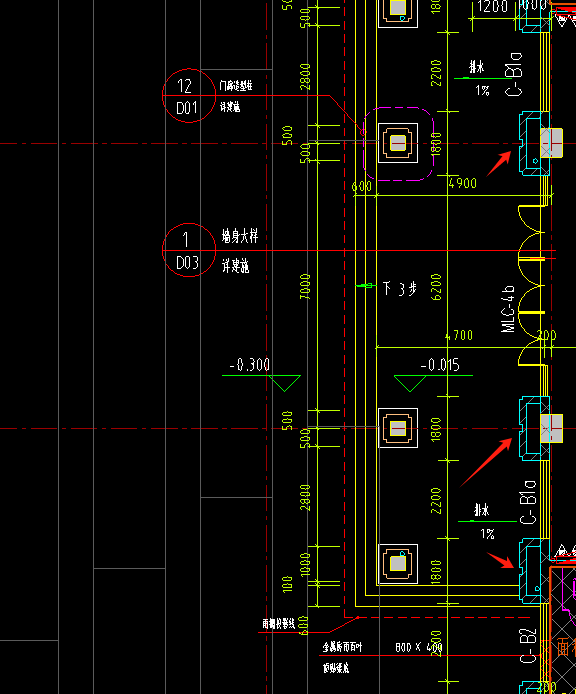576x694 pixels.
Task: Select the detail number 12 above D01
Action: pos(184,85)
